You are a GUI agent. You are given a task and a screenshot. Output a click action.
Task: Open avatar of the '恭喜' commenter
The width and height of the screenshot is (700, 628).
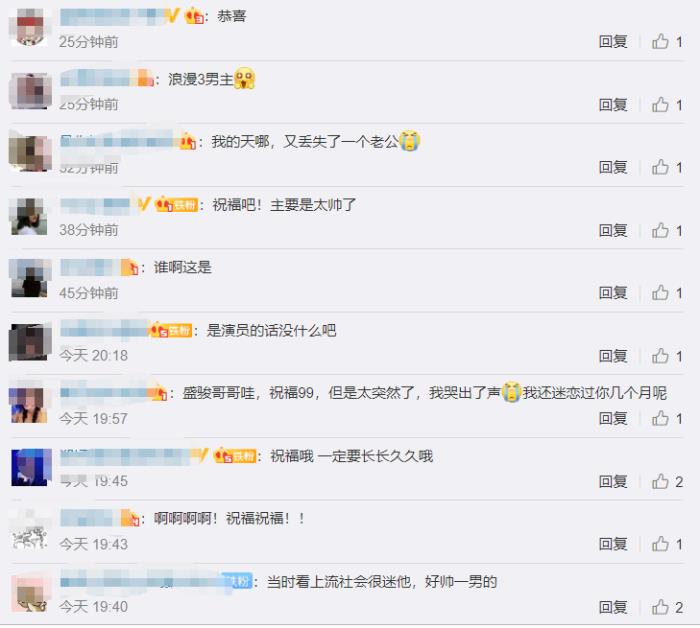[29, 28]
